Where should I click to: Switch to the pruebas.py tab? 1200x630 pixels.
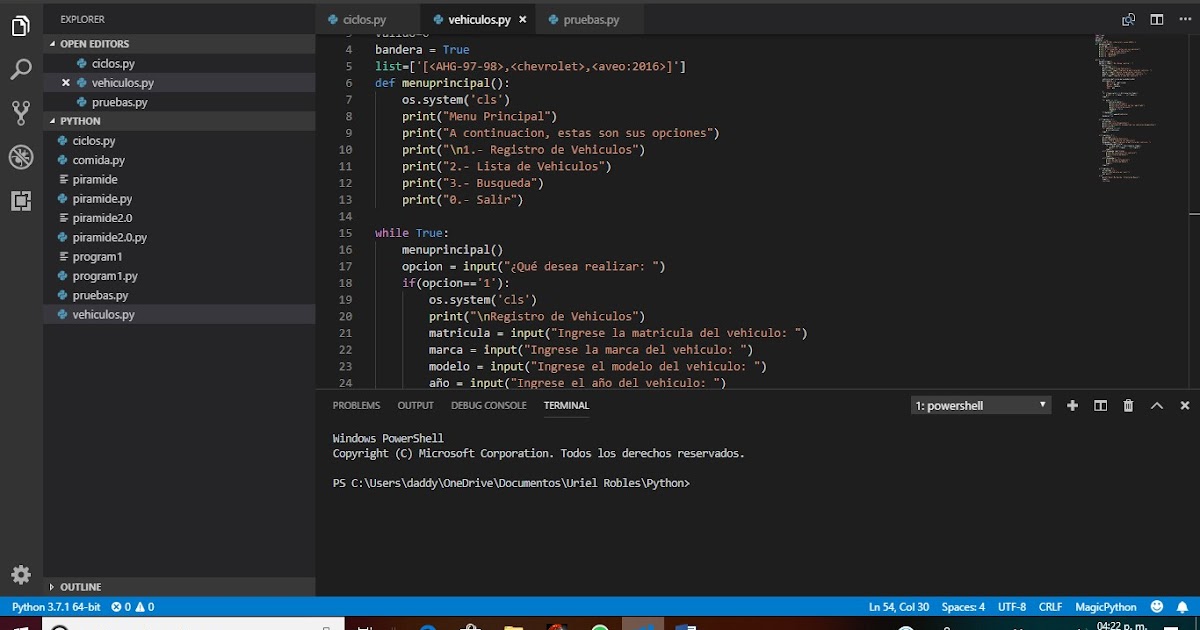pyautogui.click(x=588, y=18)
